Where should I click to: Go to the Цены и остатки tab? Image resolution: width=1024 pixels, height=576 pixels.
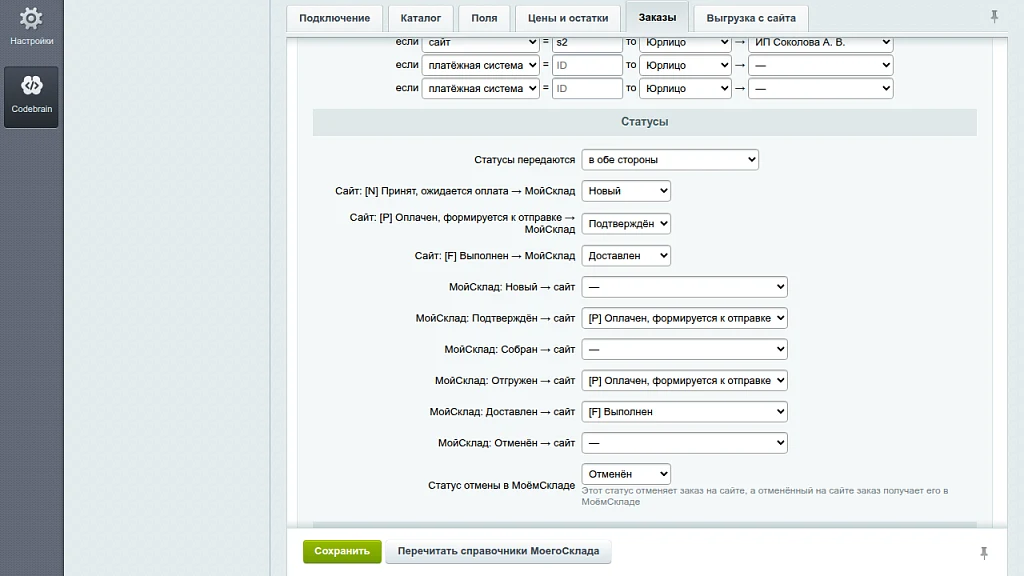(568, 18)
